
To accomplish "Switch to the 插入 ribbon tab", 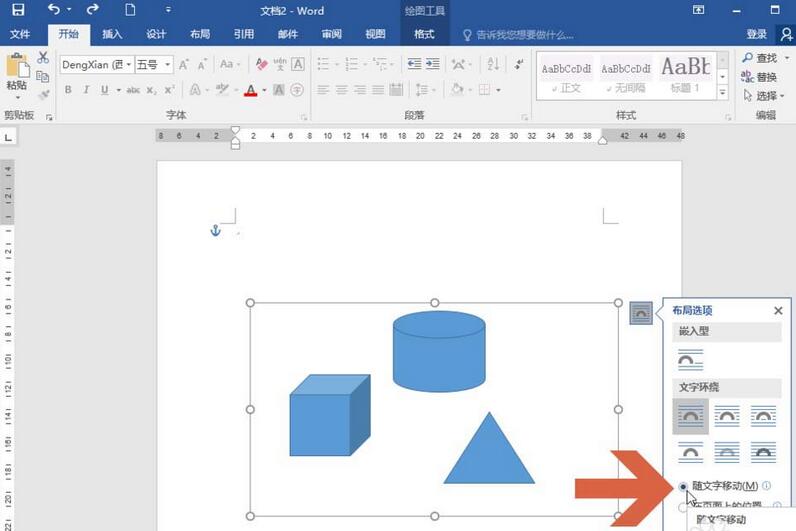I will click(112, 34).
